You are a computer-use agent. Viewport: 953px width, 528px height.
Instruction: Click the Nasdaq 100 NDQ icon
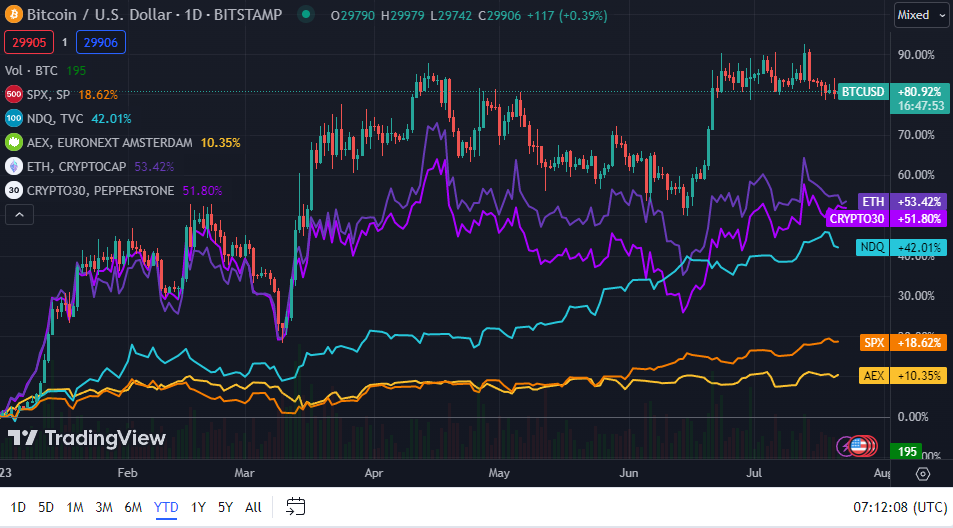point(13,118)
